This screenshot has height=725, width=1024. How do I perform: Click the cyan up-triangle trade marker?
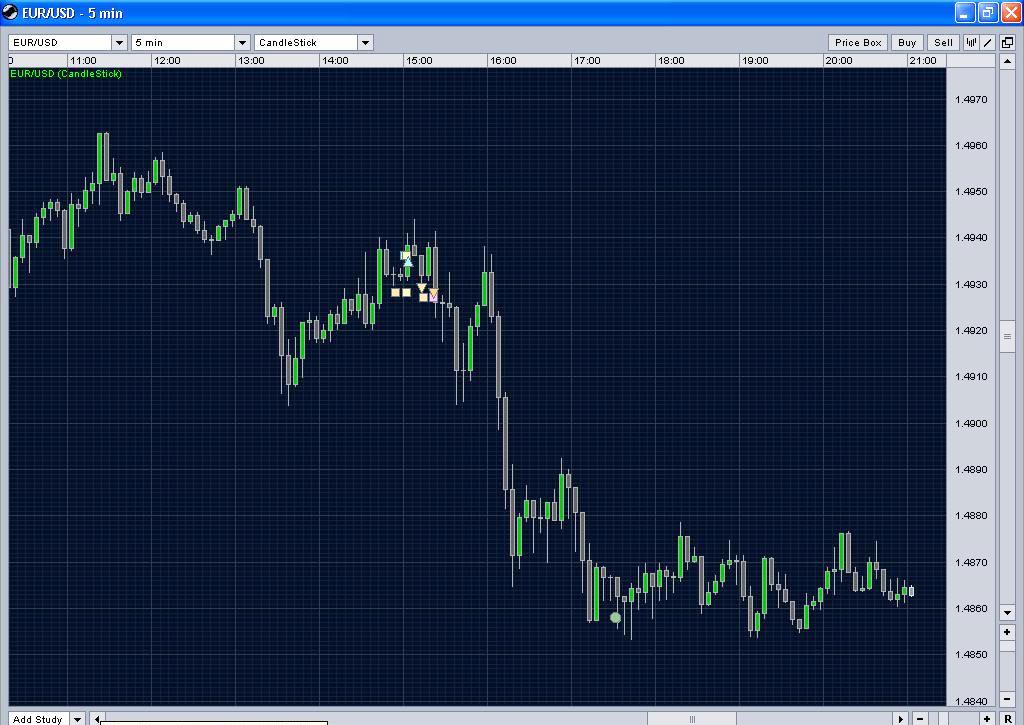coord(408,262)
